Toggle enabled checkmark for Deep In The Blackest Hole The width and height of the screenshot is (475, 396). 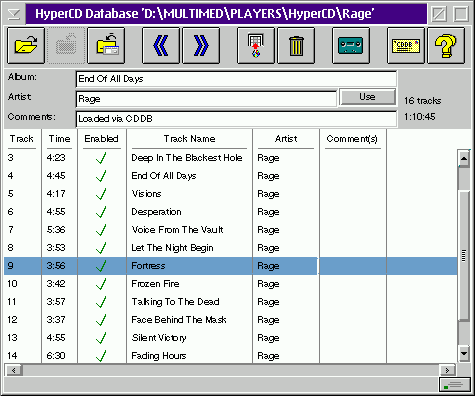click(101, 158)
